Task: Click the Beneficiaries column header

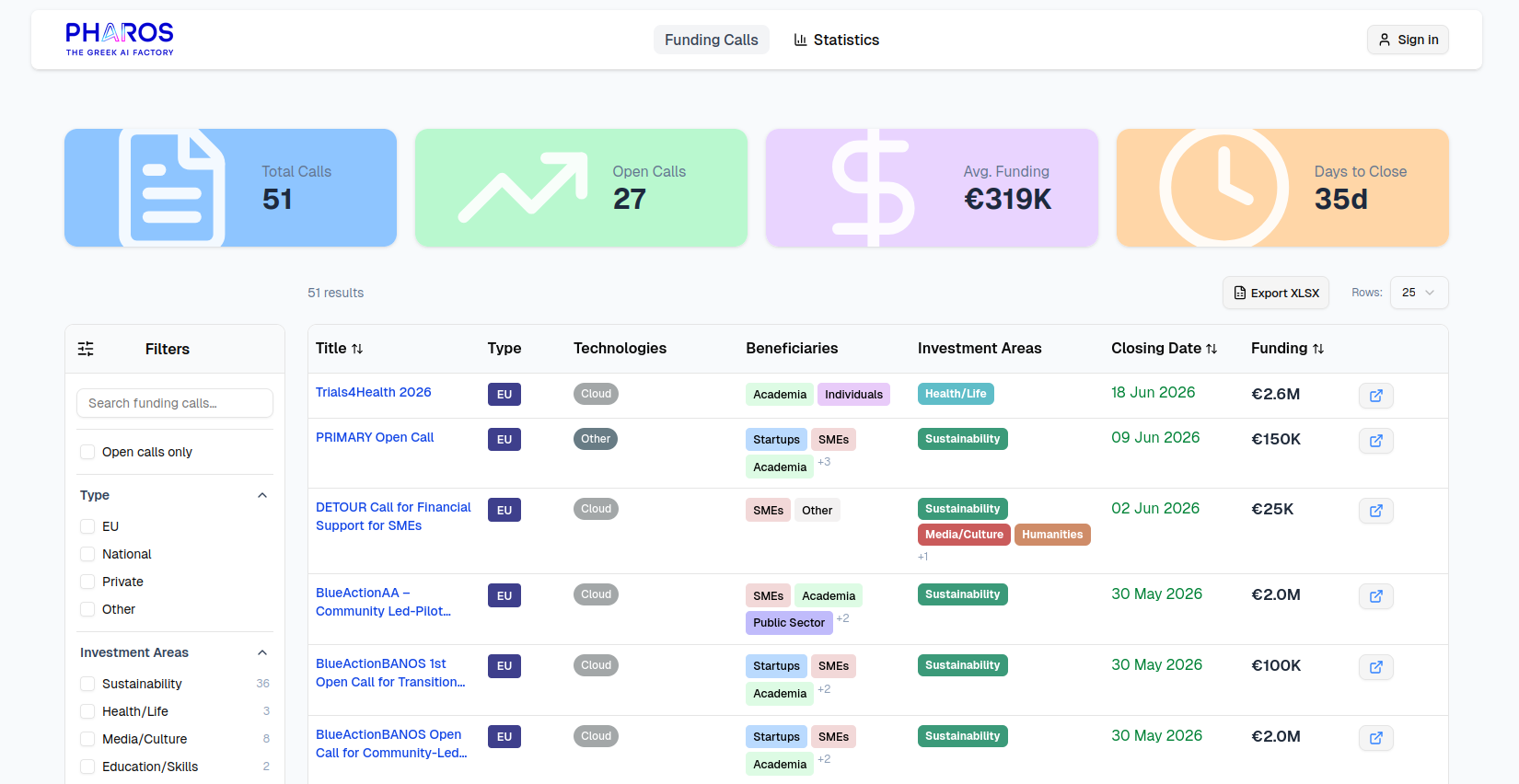Action: [792, 348]
